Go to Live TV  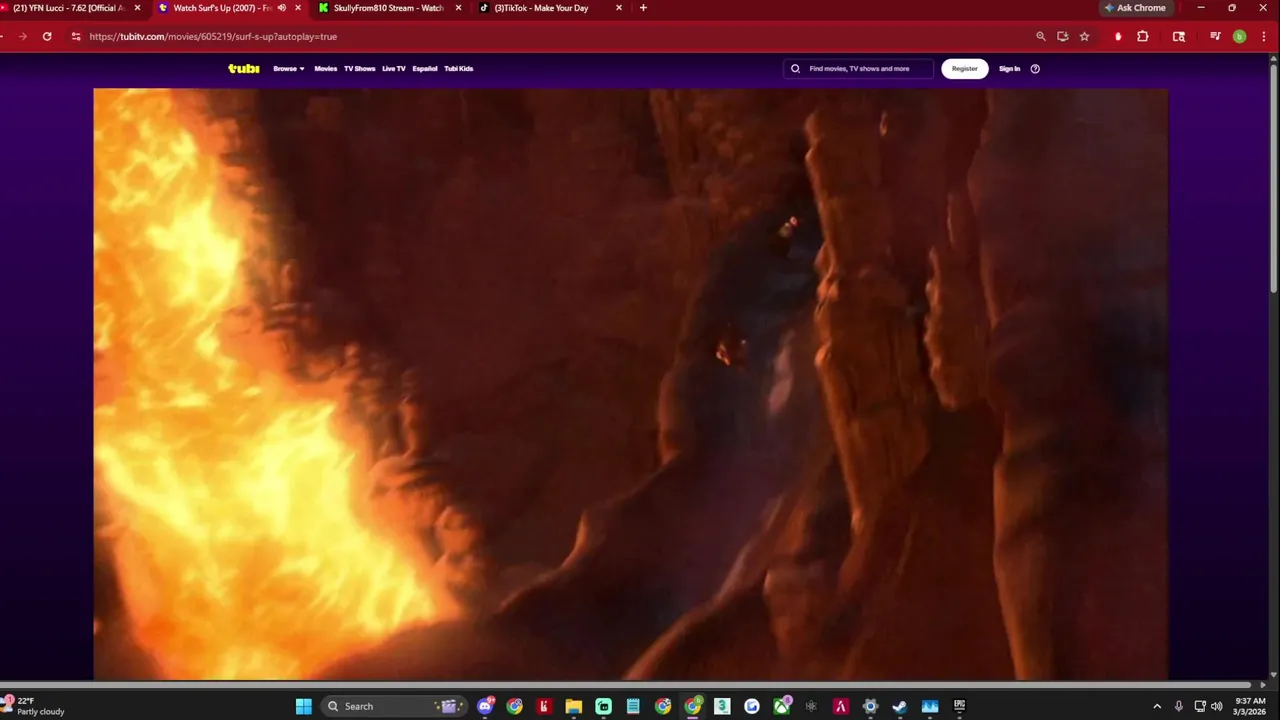(x=394, y=69)
